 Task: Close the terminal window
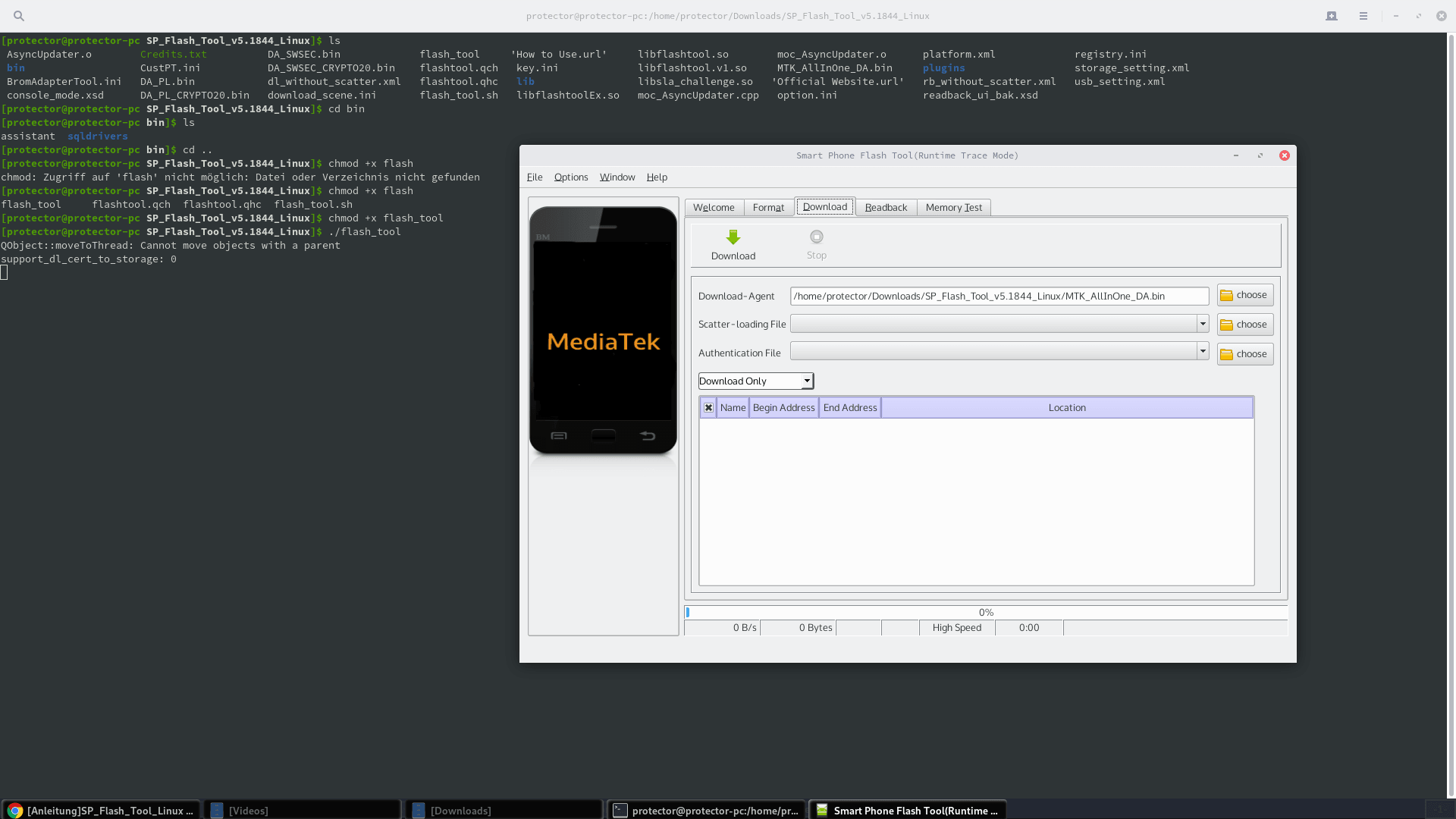tap(1442, 16)
